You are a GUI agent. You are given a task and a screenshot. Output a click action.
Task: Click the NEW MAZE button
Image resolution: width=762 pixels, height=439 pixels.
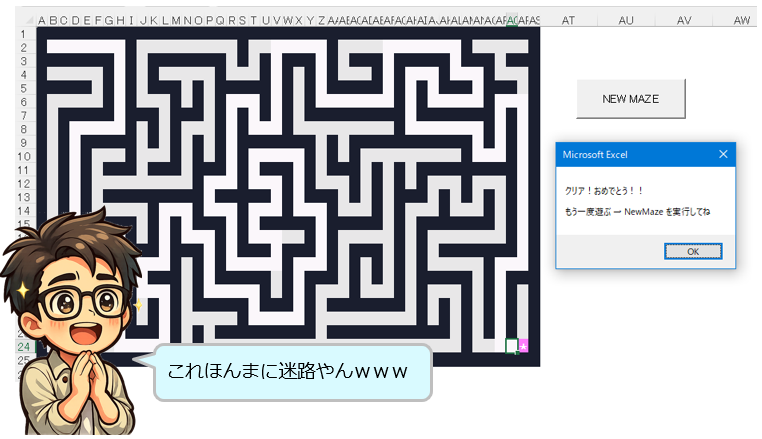[630, 99]
